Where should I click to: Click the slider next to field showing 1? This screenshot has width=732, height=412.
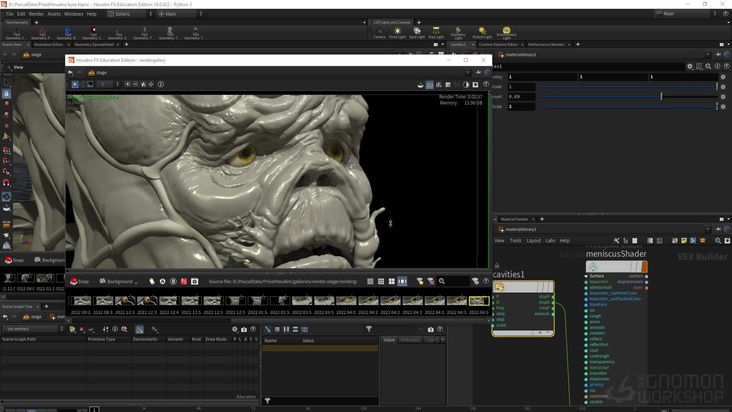click(x=627, y=87)
